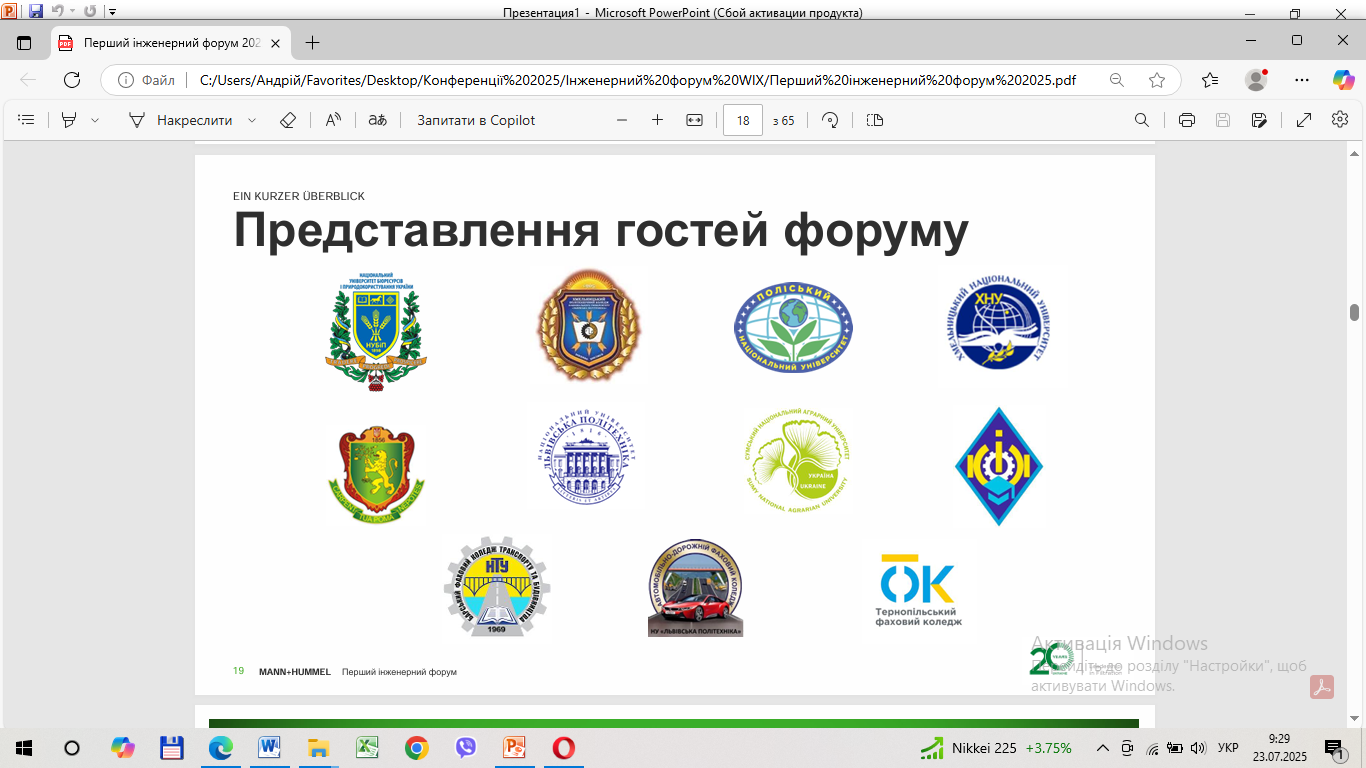
Task: Start the Read aloud feature
Action: 333,120
